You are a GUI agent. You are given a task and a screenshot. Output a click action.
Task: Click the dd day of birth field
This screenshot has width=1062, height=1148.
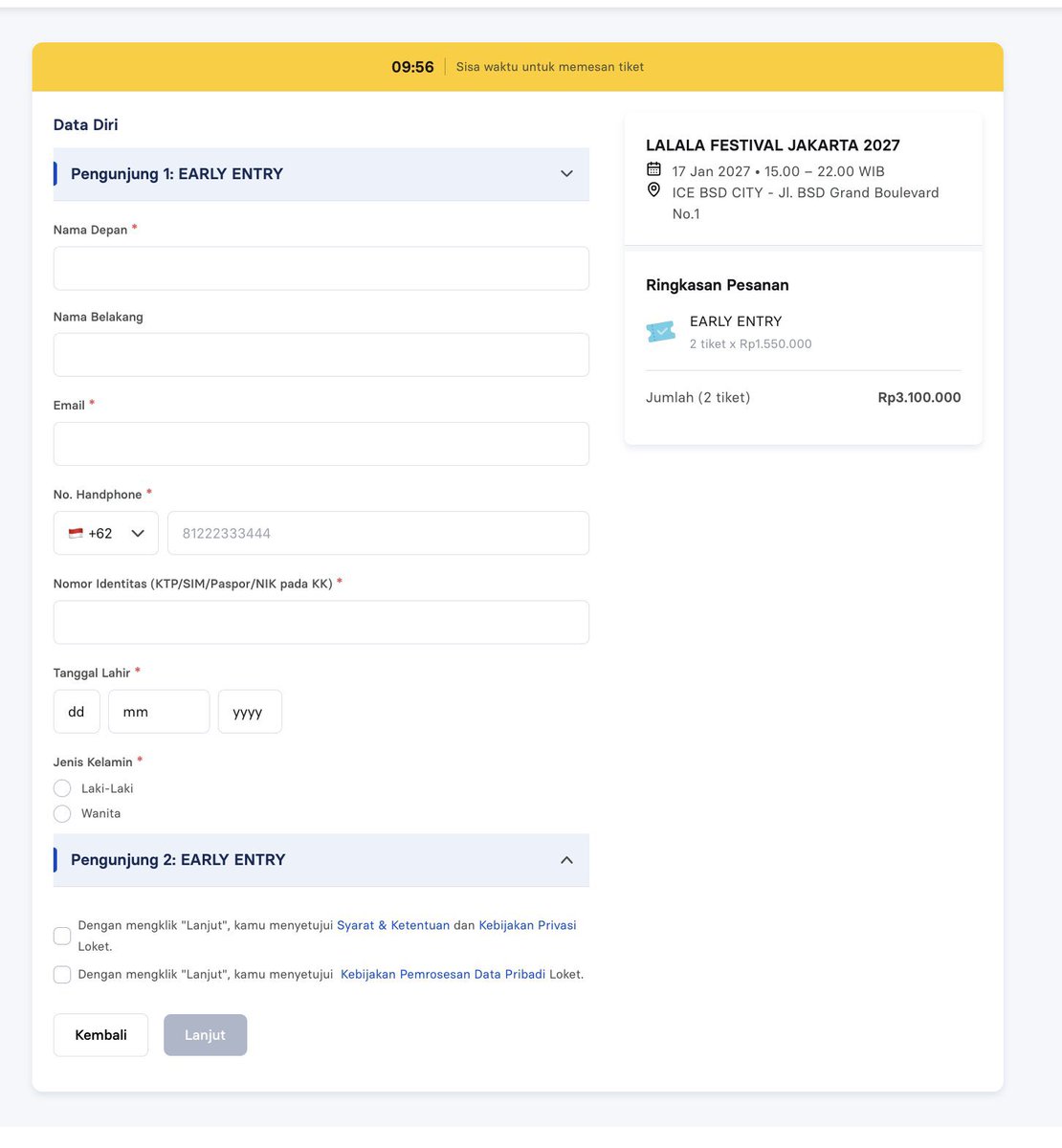point(77,712)
